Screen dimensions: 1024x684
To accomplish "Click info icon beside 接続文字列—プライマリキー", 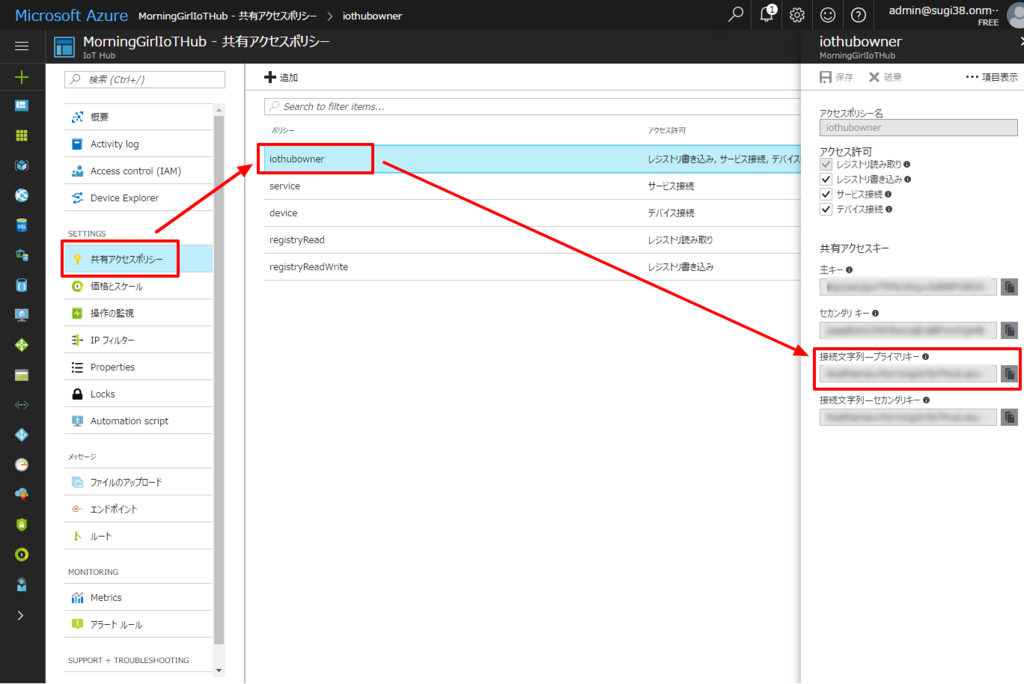I will click(x=925, y=357).
